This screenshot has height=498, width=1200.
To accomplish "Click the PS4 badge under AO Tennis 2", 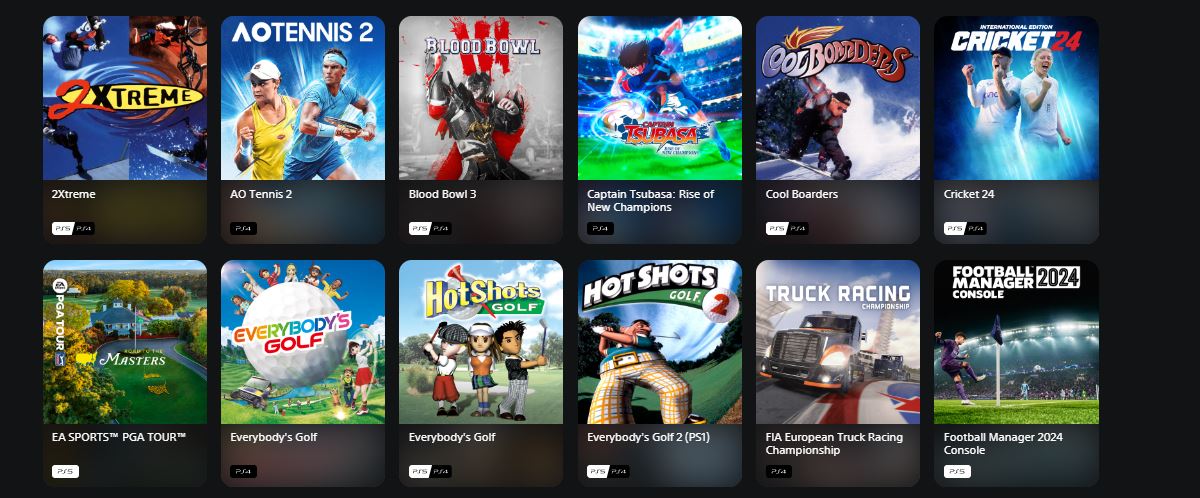I will (x=243, y=228).
